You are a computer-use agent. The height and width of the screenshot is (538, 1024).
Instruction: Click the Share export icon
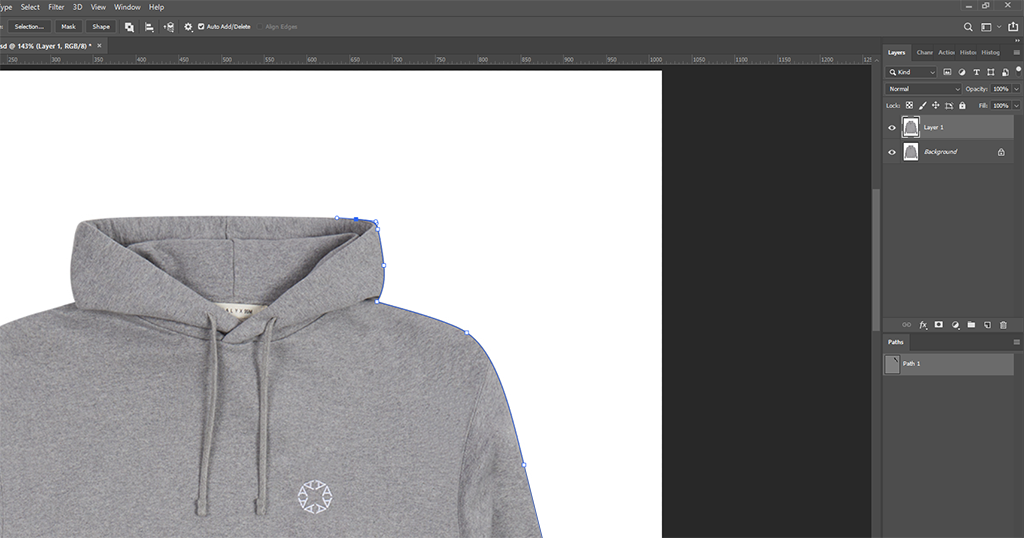(x=1013, y=27)
